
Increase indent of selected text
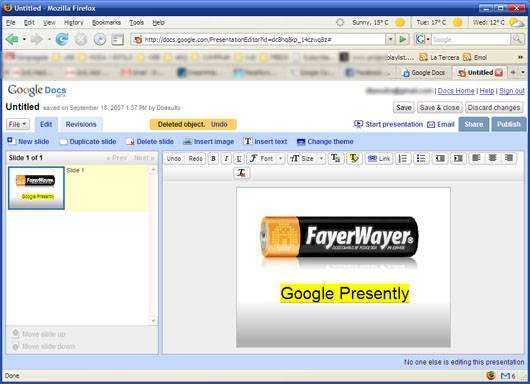[x=458, y=159]
